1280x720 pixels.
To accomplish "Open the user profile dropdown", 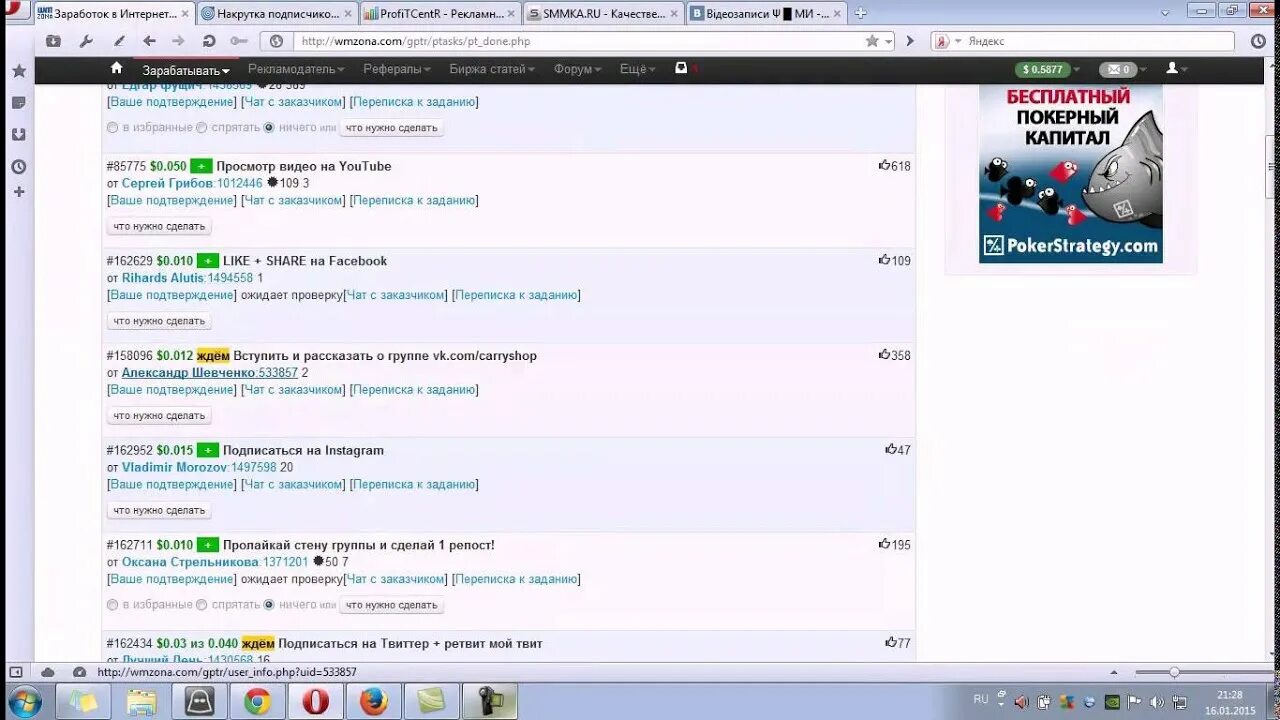I will pos(1176,69).
